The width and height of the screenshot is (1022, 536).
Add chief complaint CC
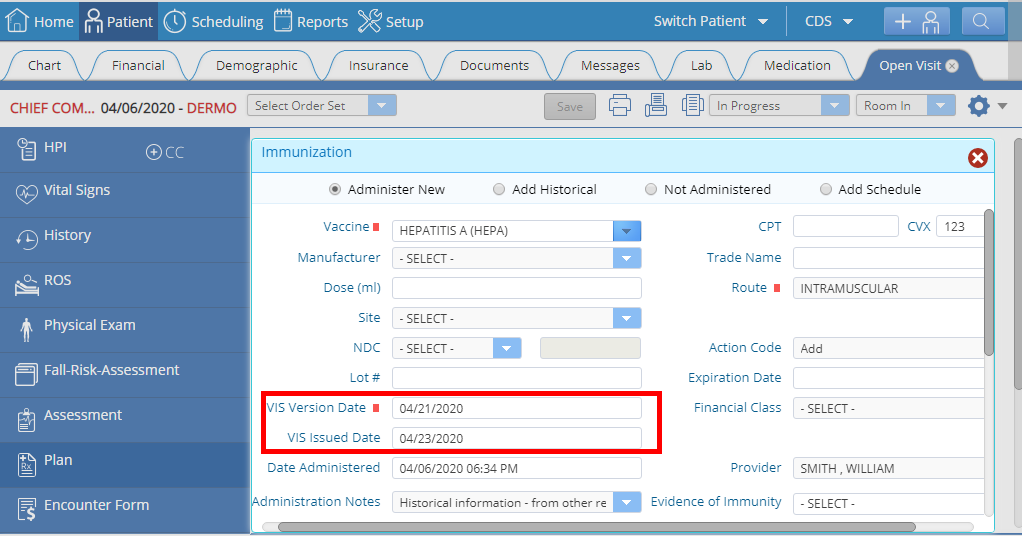tap(165, 153)
